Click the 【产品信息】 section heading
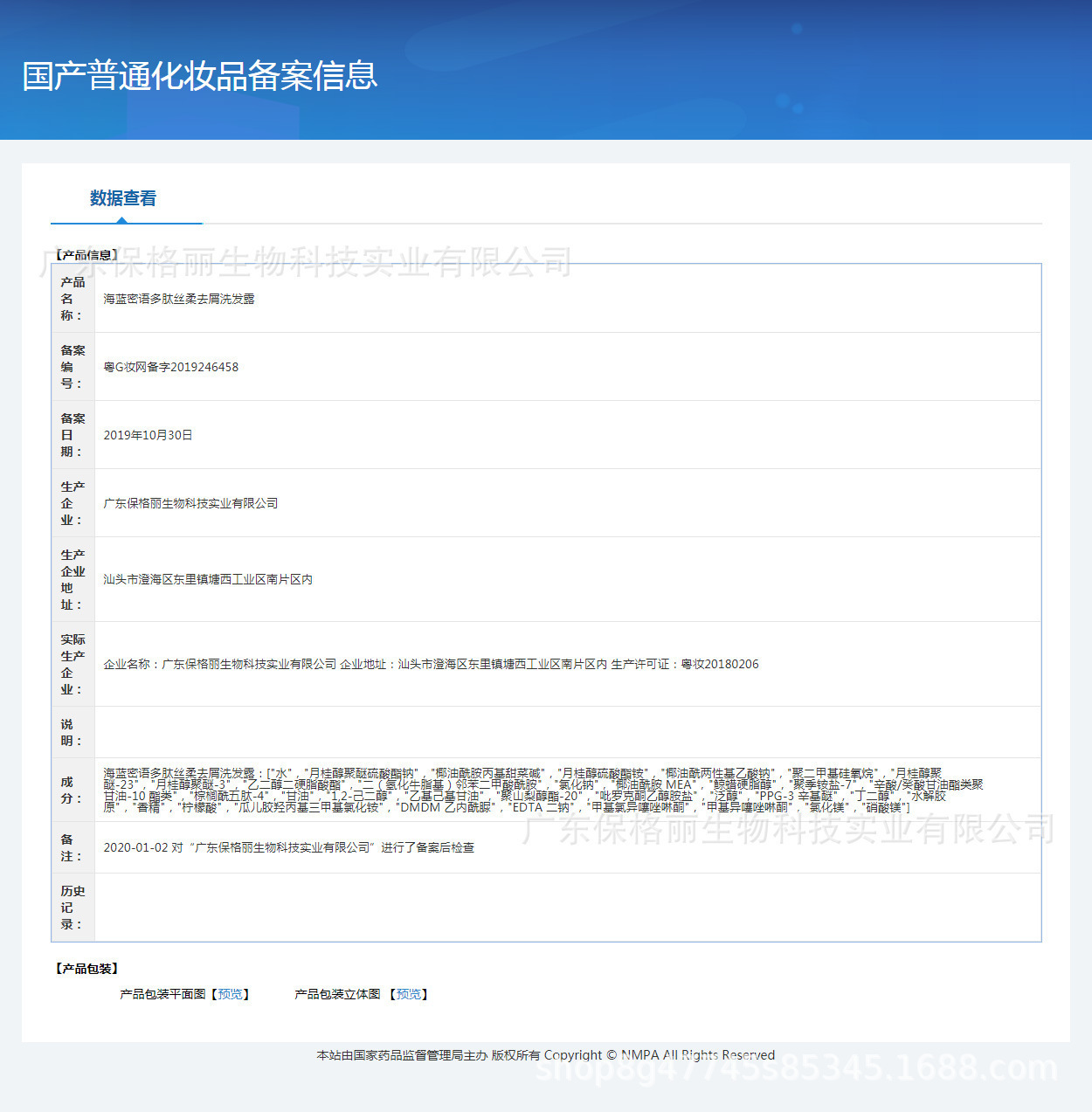 (x=86, y=255)
